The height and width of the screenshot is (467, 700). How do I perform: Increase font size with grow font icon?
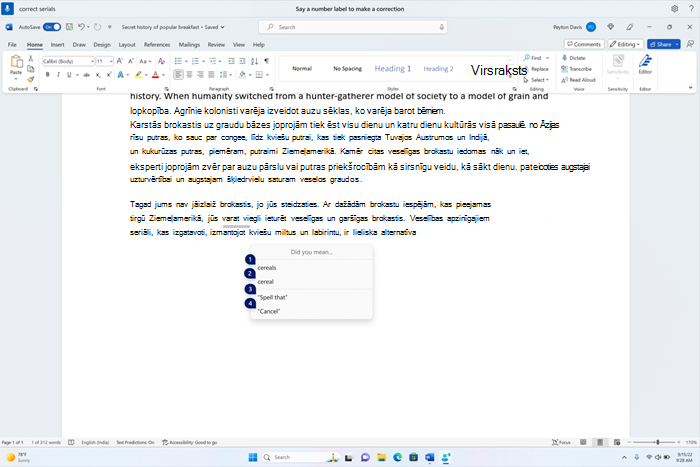(120, 61)
